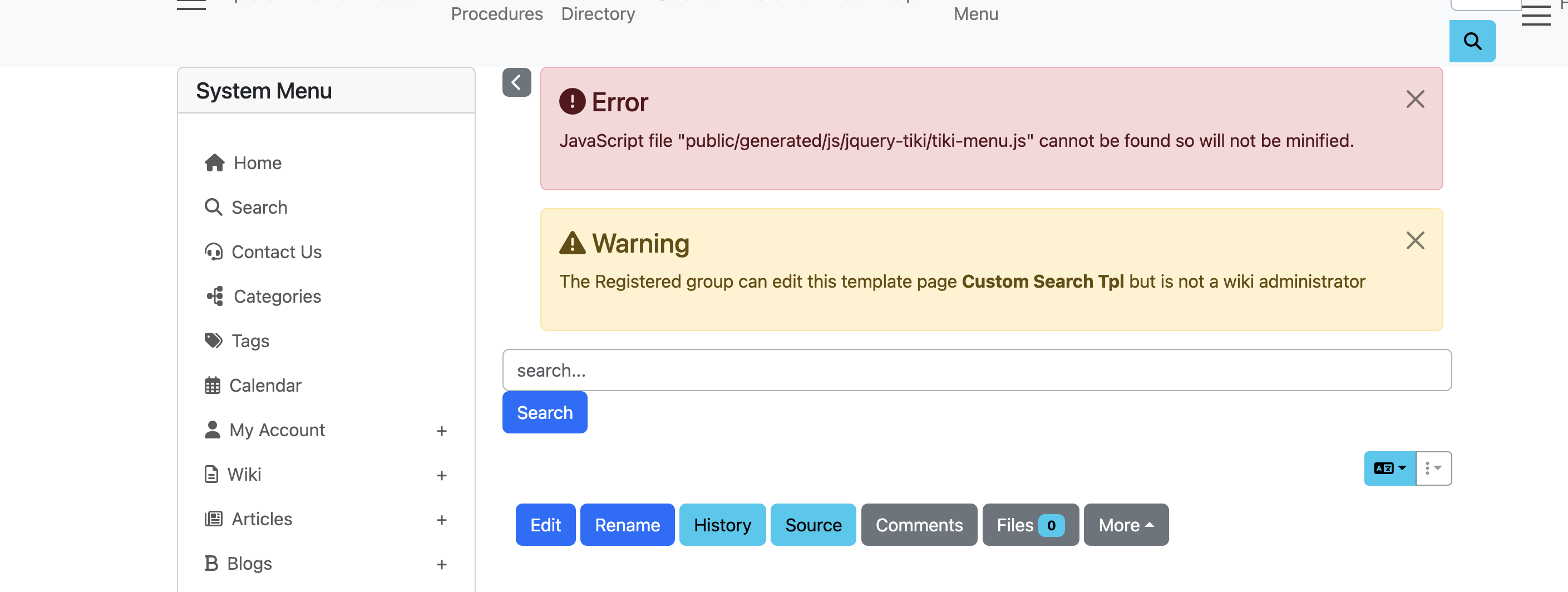Click the Comments button
This screenshot has width=1568, height=592.
pyautogui.click(x=919, y=525)
